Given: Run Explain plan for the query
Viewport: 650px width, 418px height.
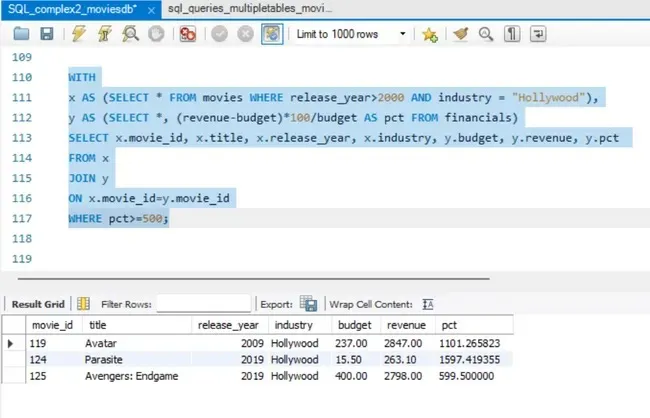Looking at the screenshot, I should point(130,34).
